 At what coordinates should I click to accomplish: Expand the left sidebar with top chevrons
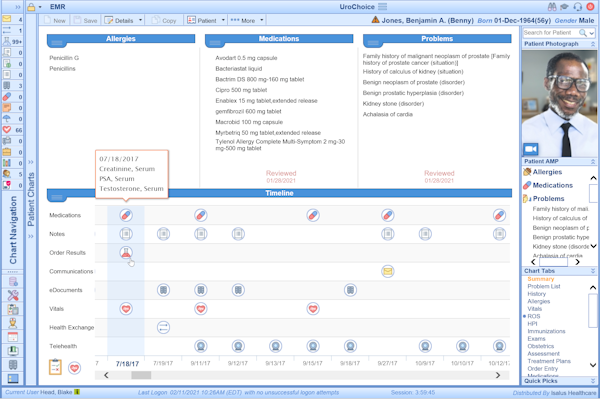(17, 7)
